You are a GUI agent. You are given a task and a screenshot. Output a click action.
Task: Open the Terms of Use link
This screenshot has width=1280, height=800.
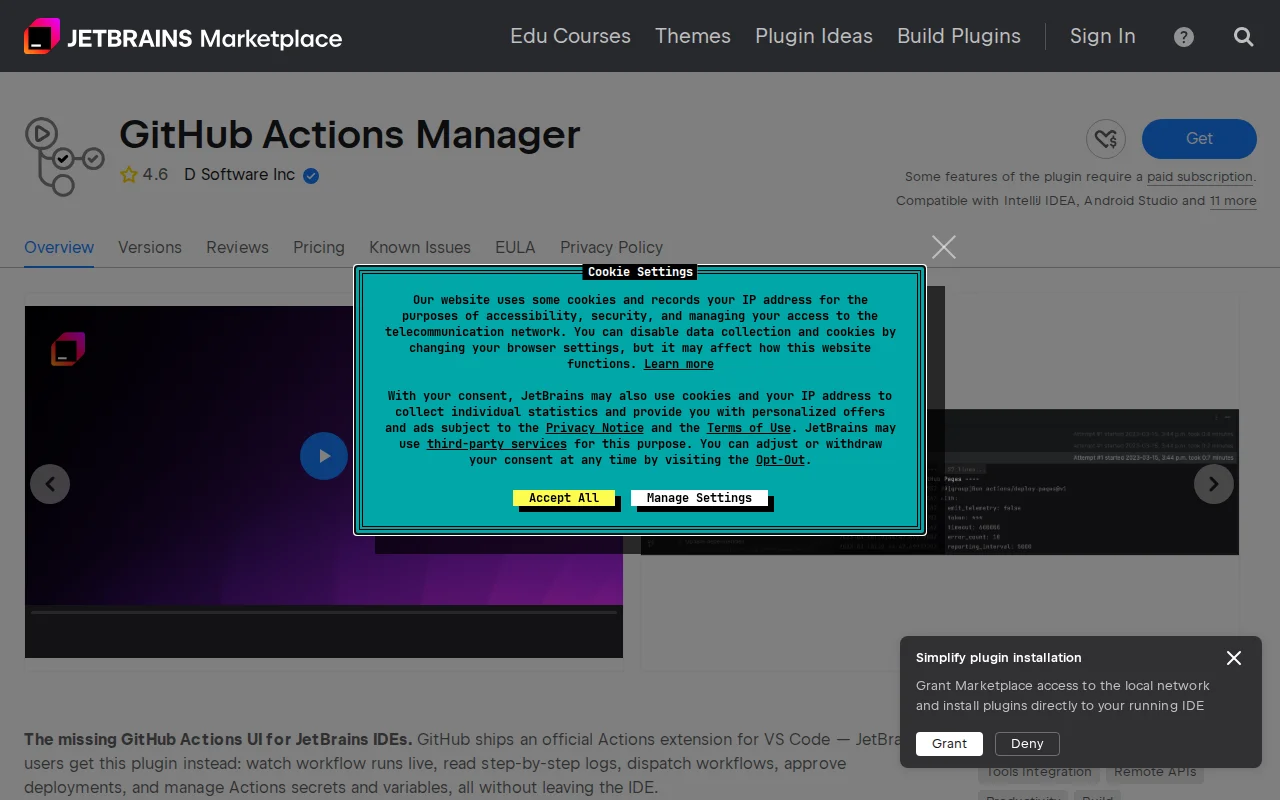tap(749, 428)
